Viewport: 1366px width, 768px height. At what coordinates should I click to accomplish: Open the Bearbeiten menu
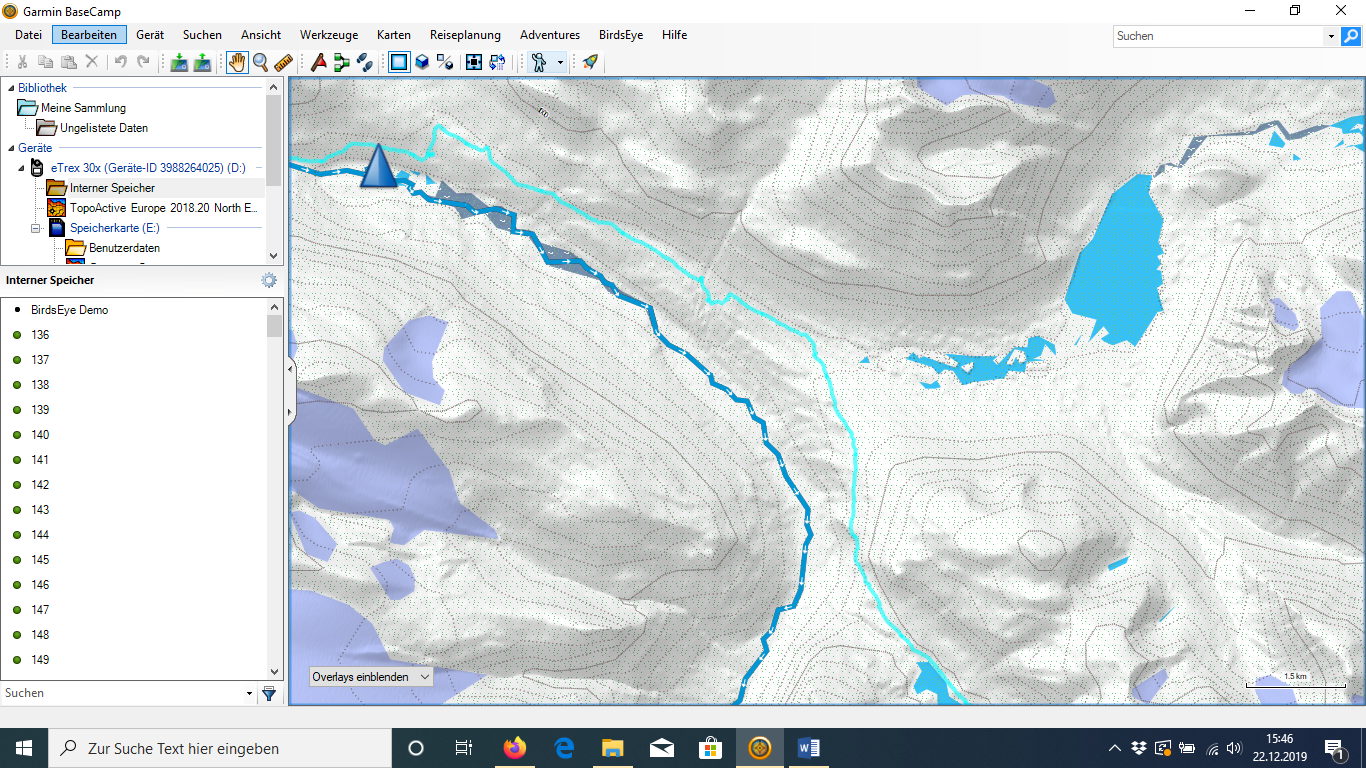(89, 35)
